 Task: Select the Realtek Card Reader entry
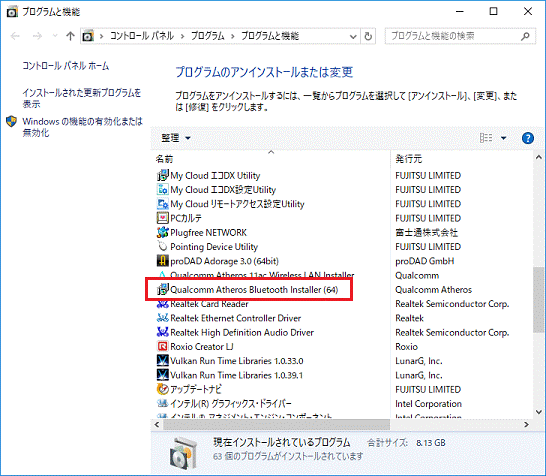point(209,304)
